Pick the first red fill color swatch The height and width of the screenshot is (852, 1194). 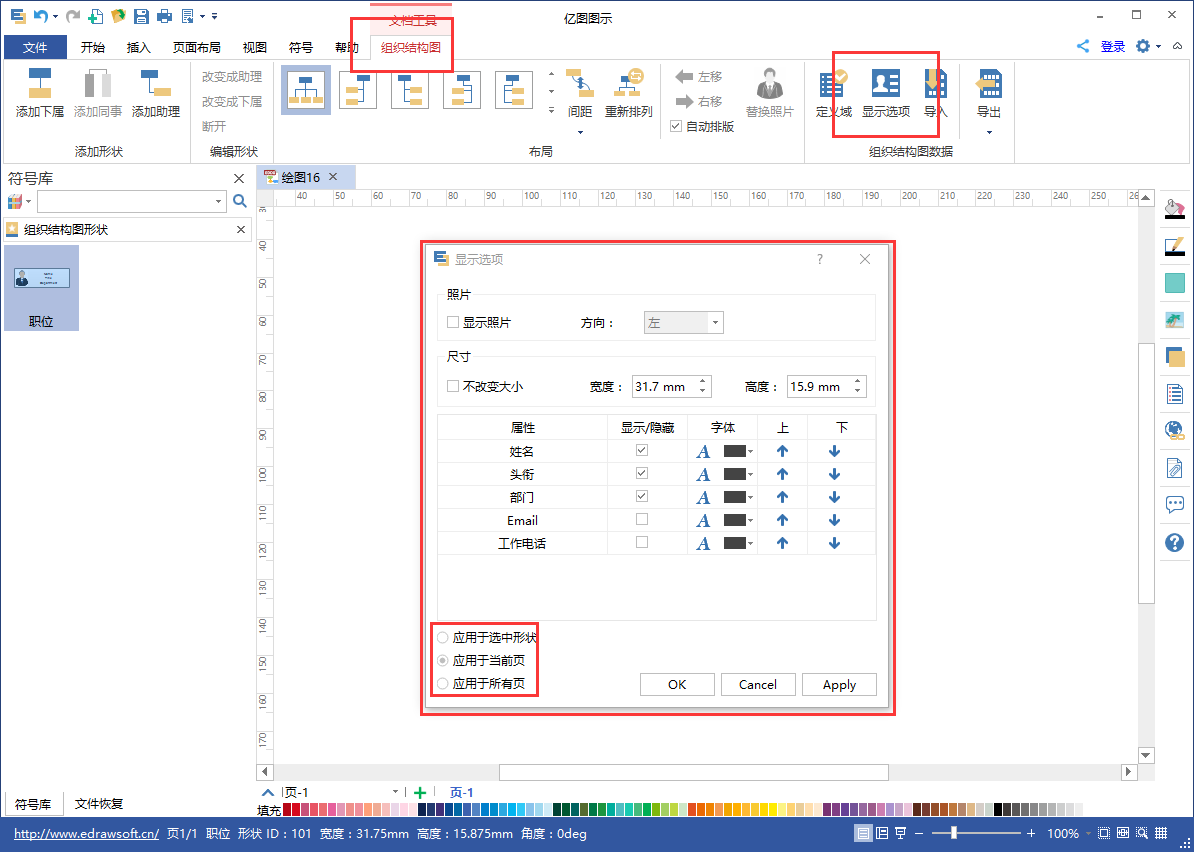tap(287, 809)
